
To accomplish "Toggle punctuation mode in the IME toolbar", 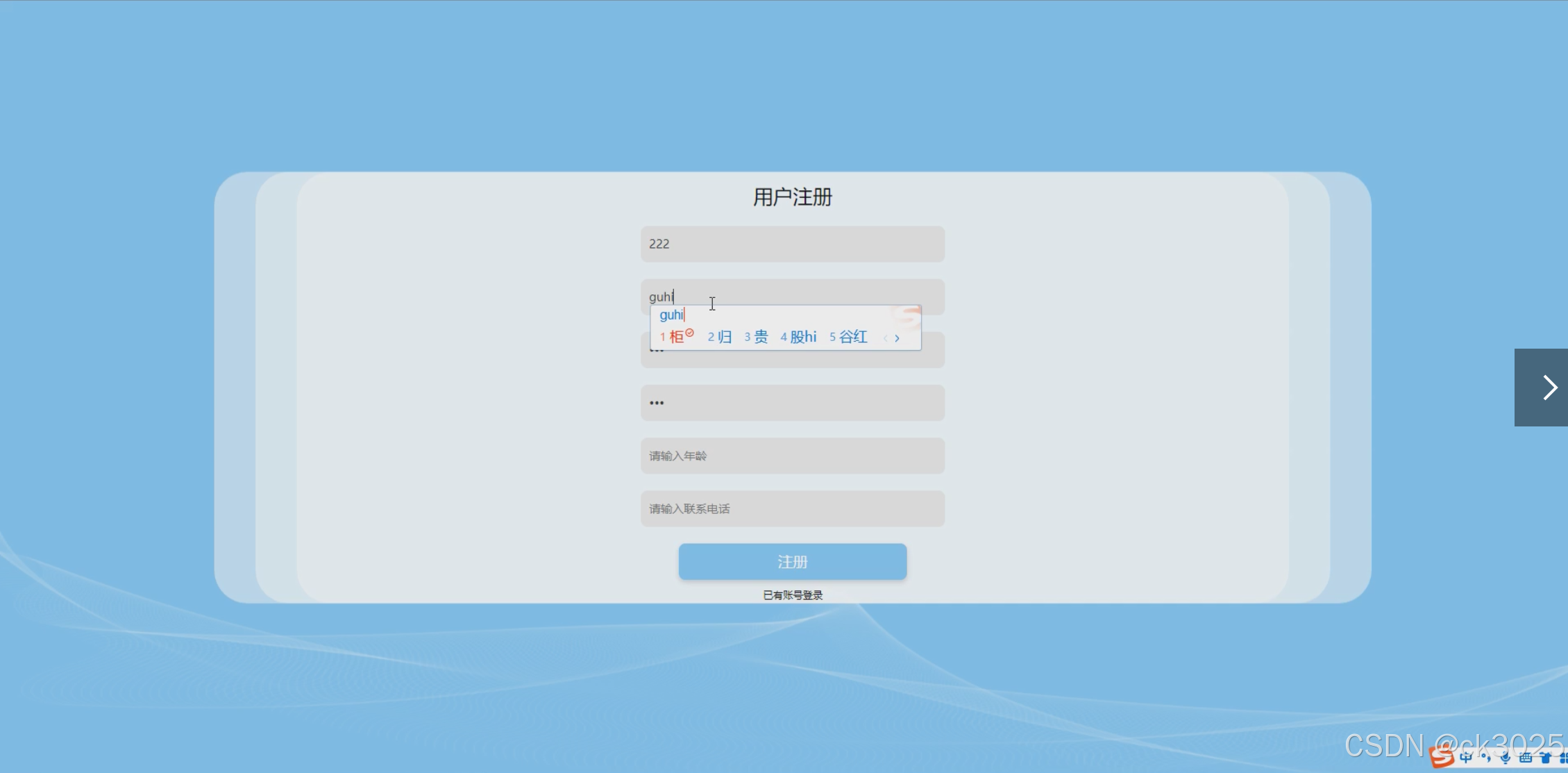I will [1487, 758].
